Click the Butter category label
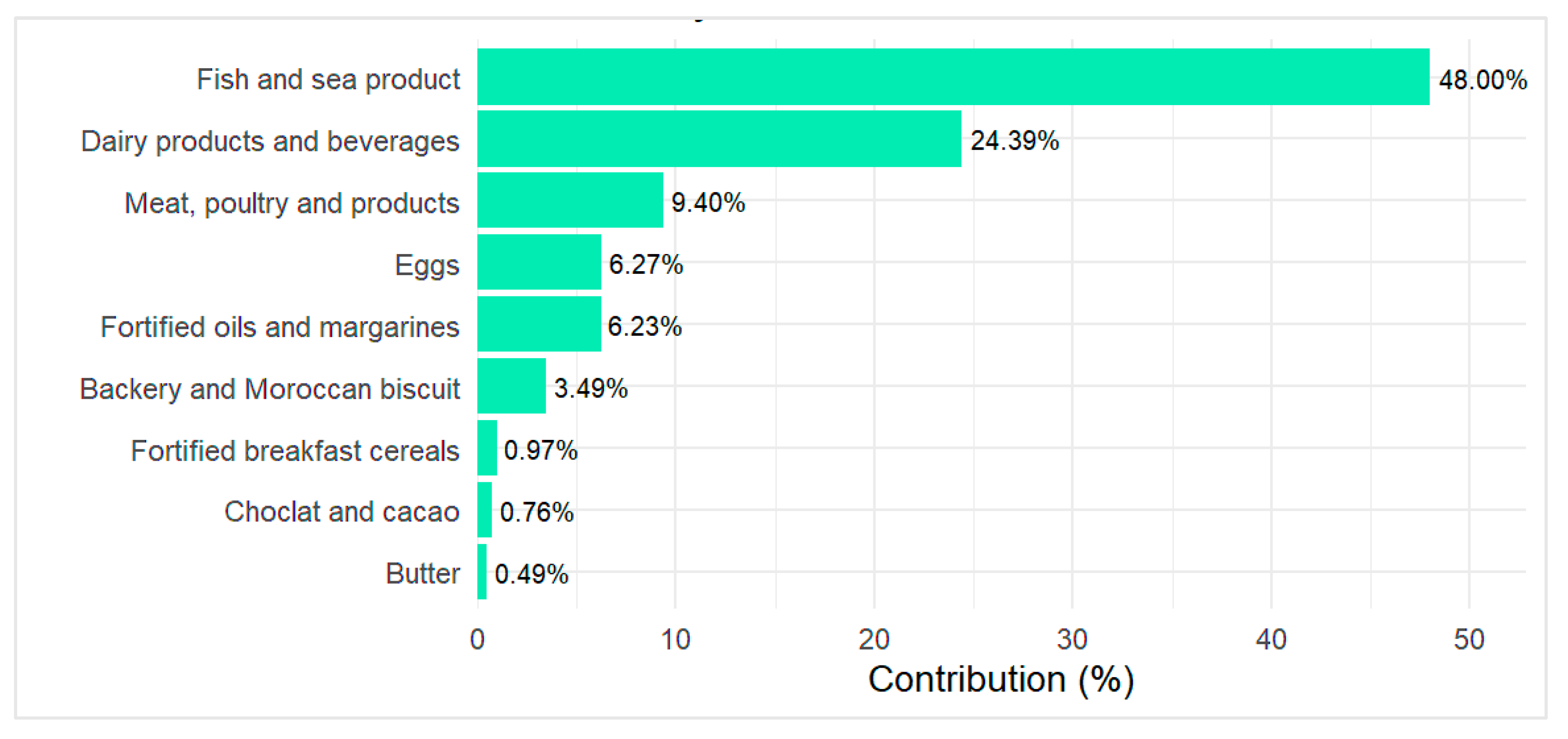 point(422,573)
